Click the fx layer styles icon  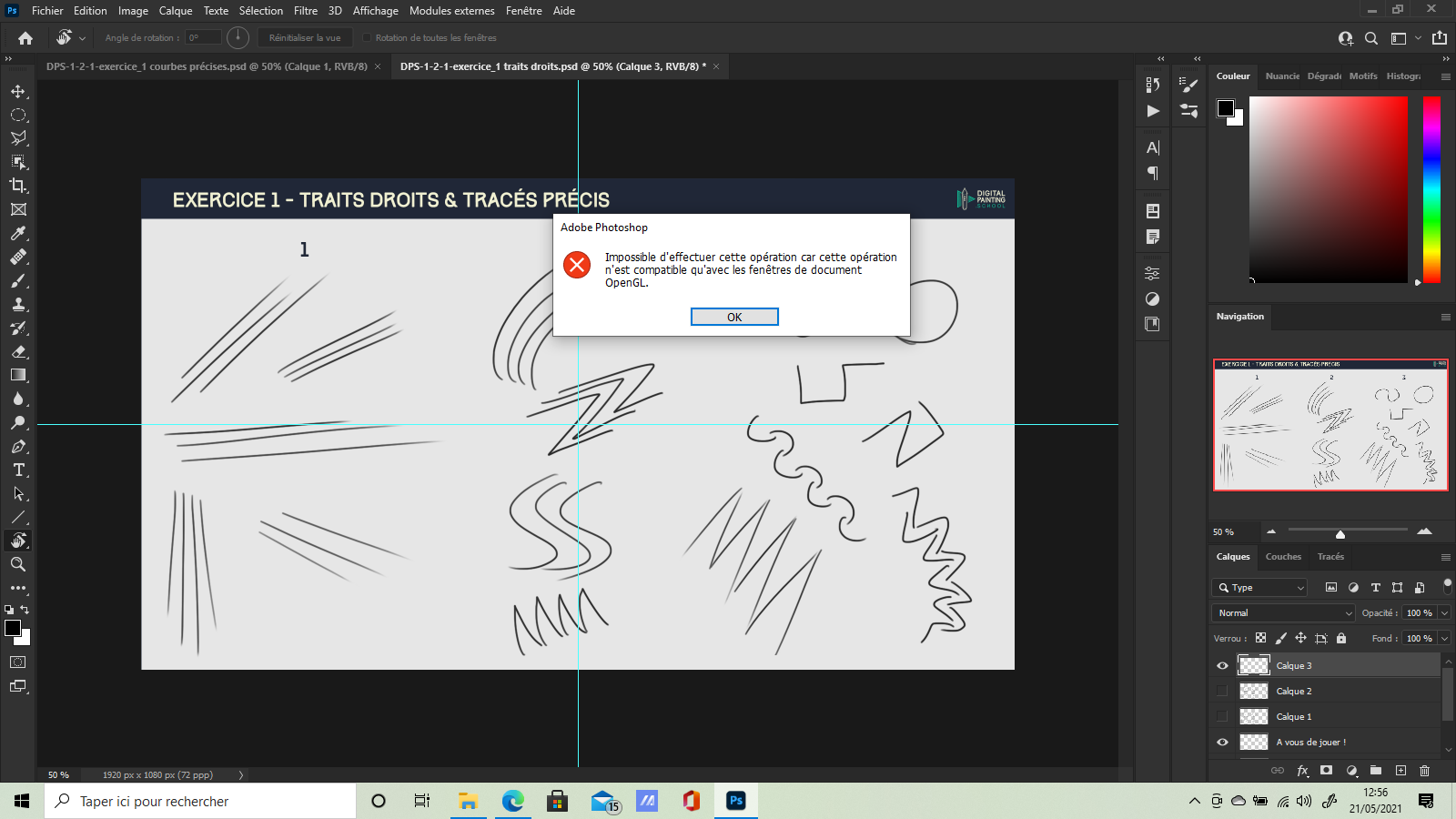[1303, 771]
